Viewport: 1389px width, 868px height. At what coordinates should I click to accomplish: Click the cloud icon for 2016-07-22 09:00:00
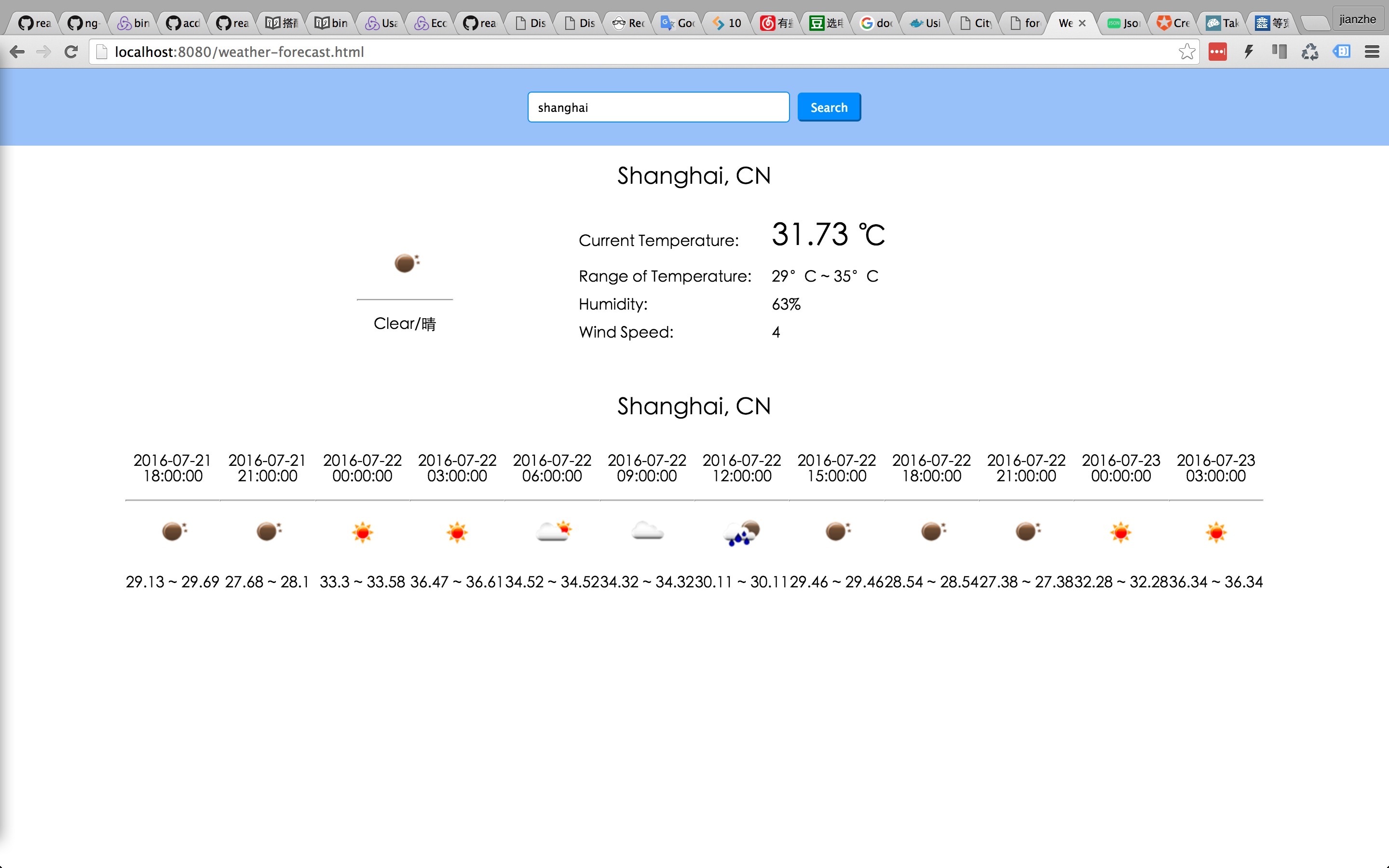pyautogui.click(x=647, y=531)
